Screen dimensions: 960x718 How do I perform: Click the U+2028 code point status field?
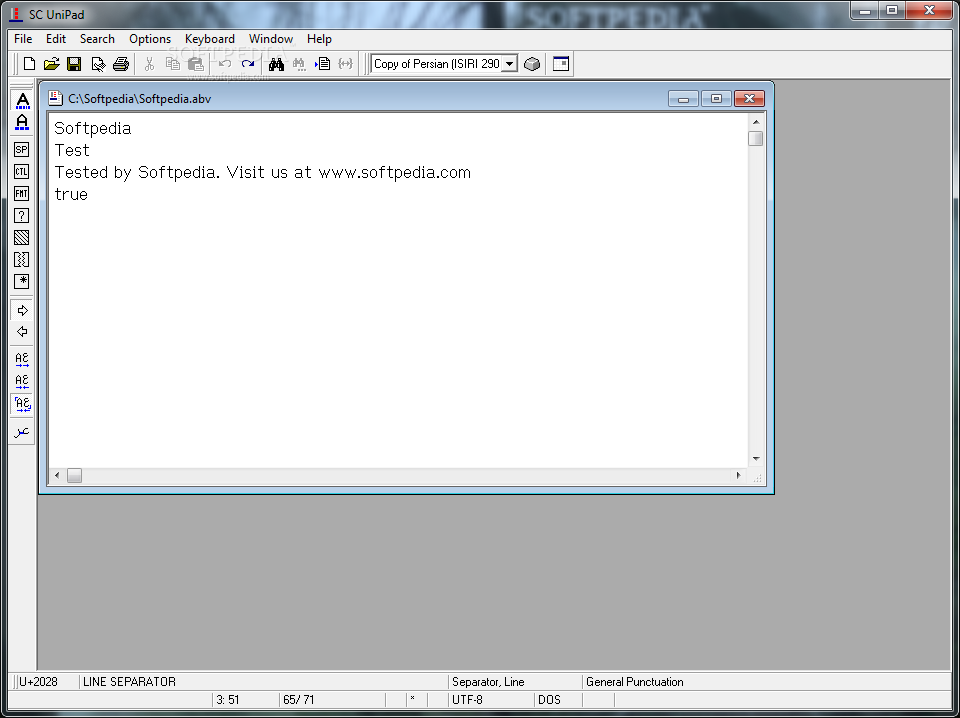coord(47,682)
